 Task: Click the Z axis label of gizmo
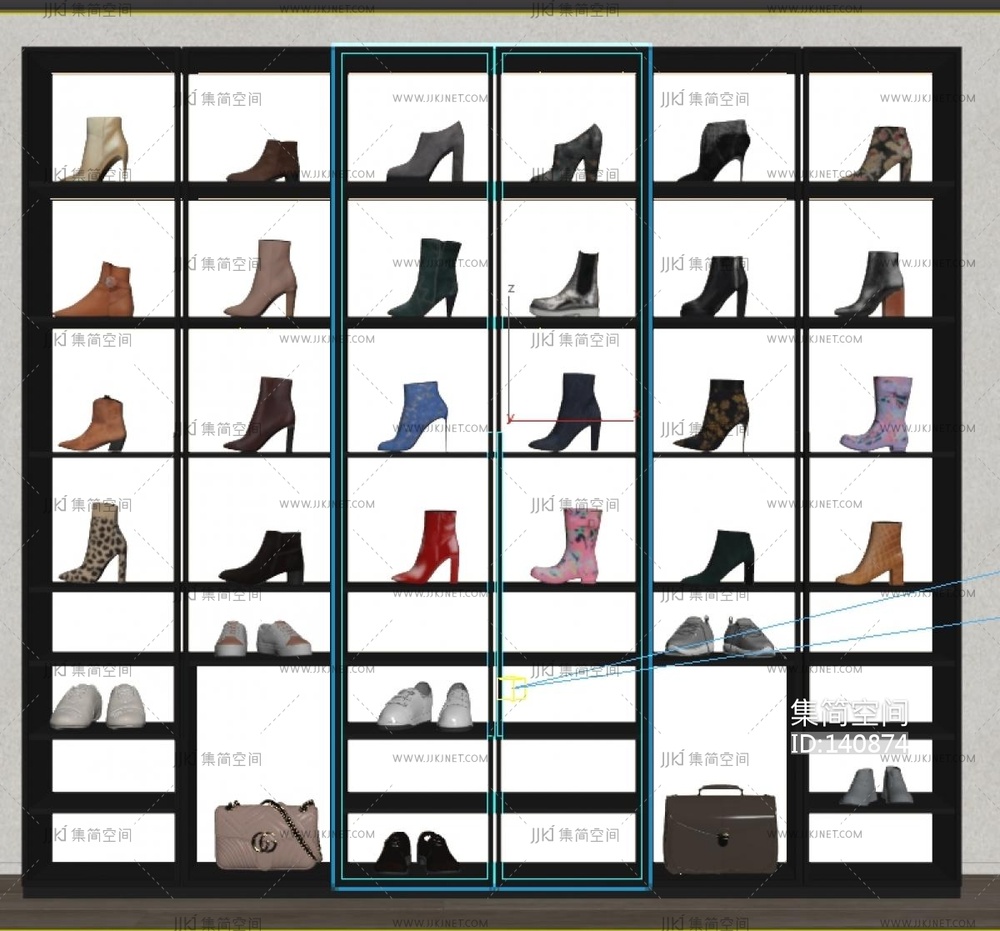[511, 288]
